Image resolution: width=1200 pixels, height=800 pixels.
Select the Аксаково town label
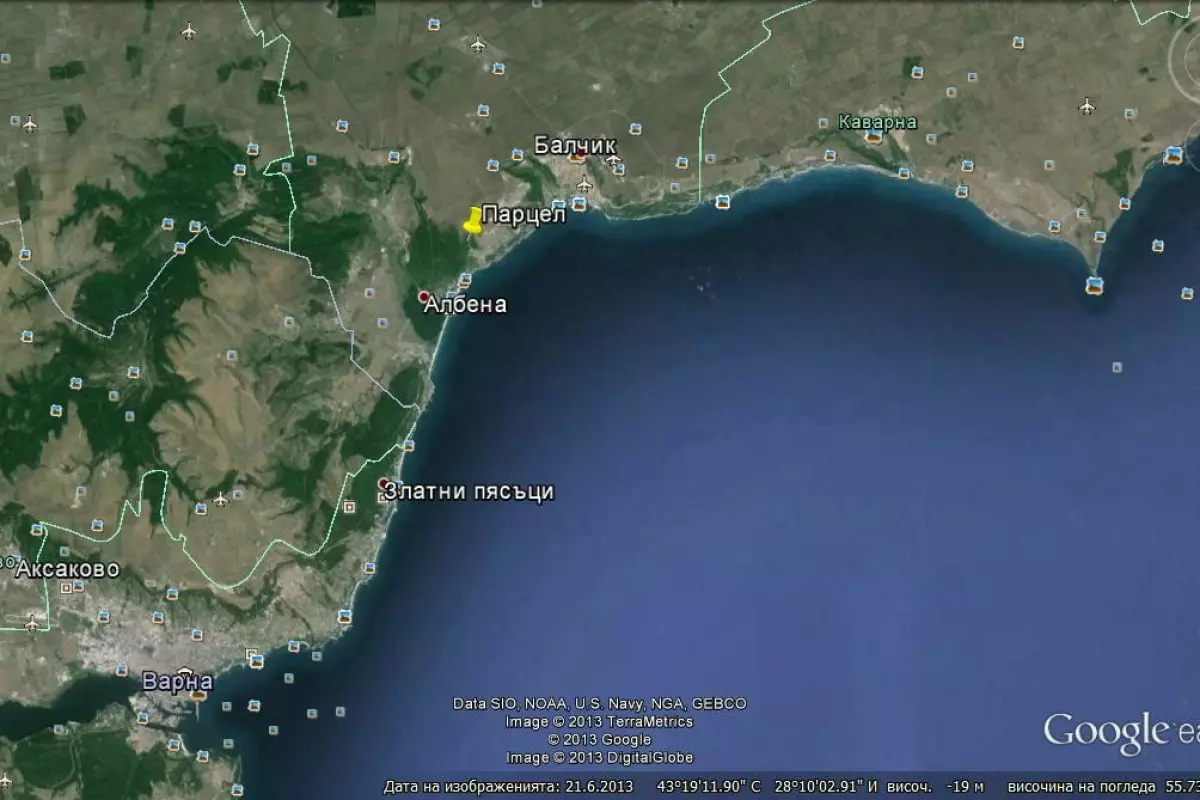pyautogui.click(x=67, y=569)
